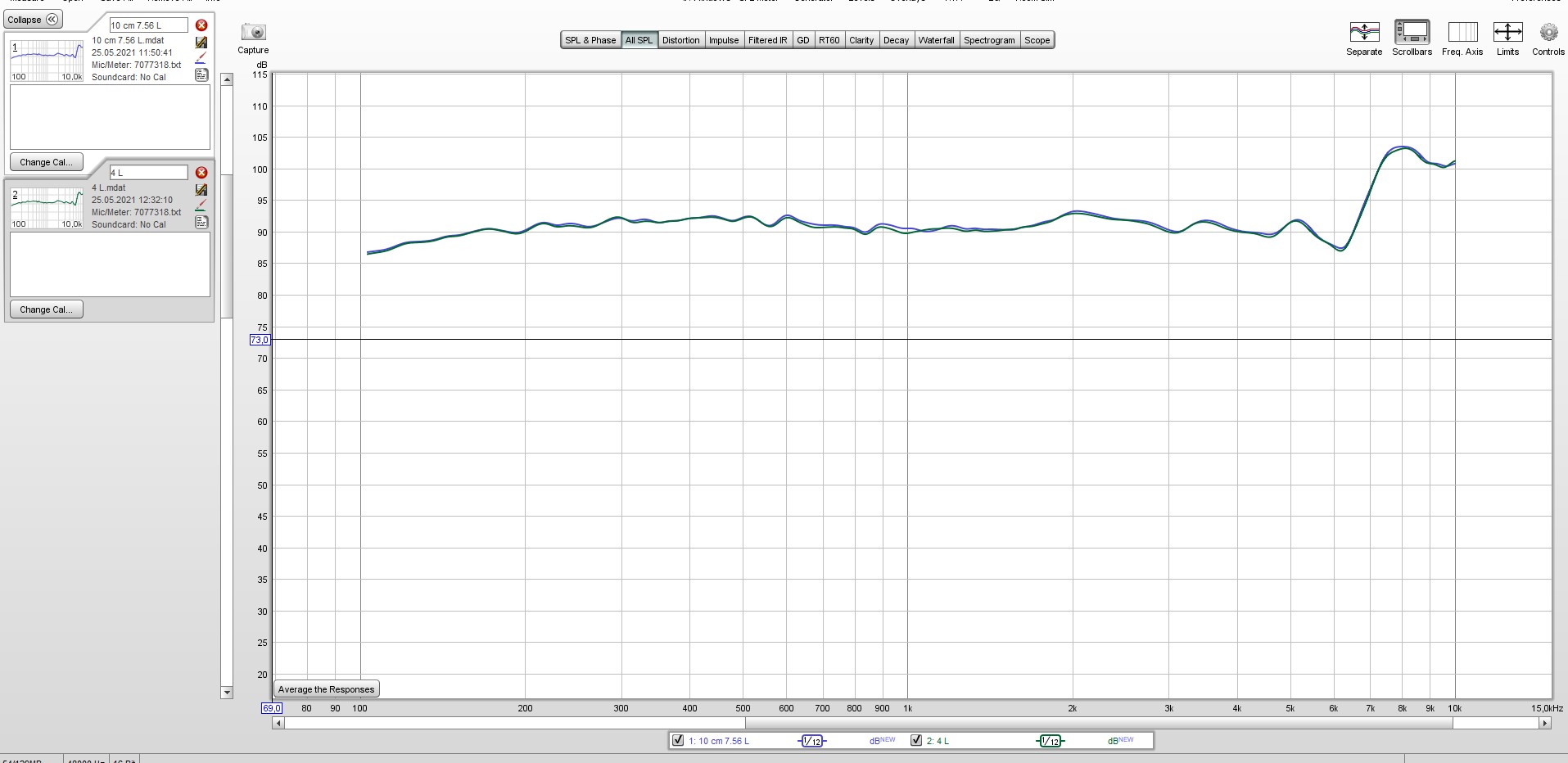Image resolution: width=1568 pixels, height=763 pixels.
Task: Click Change Cal for measurement 1
Action: click(x=46, y=162)
